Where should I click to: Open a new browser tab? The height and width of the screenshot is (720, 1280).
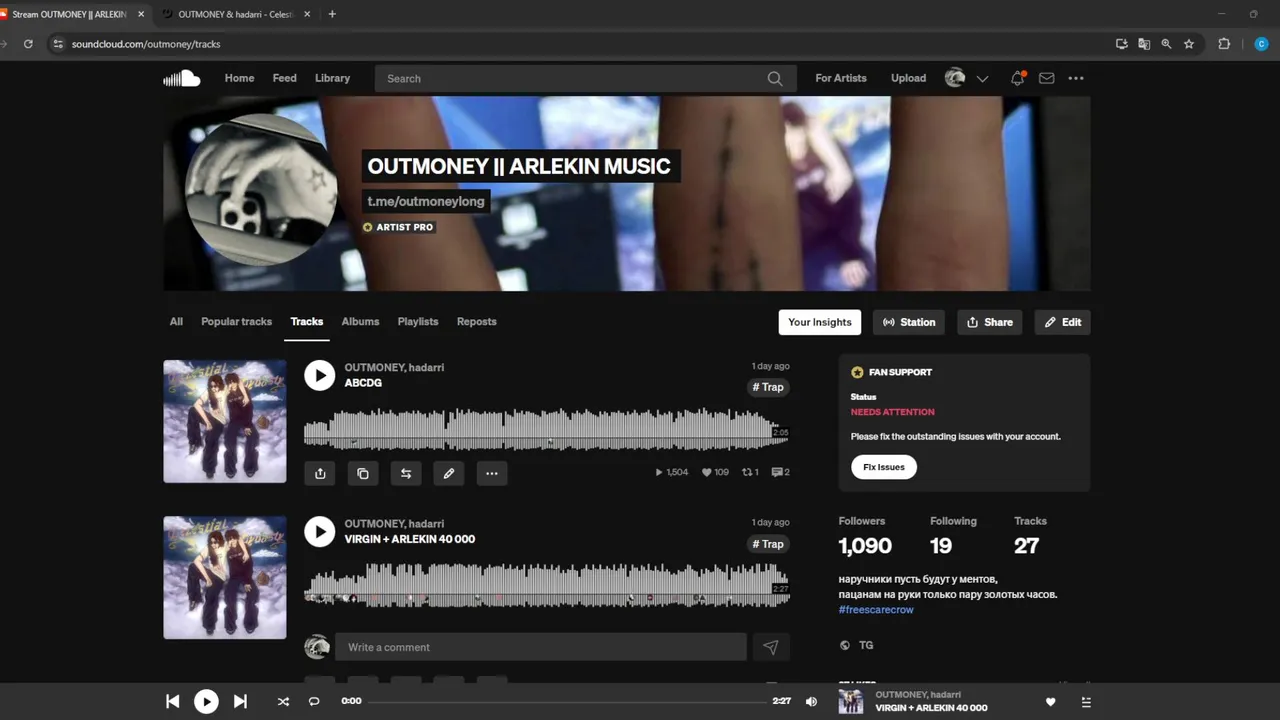(332, 14)
